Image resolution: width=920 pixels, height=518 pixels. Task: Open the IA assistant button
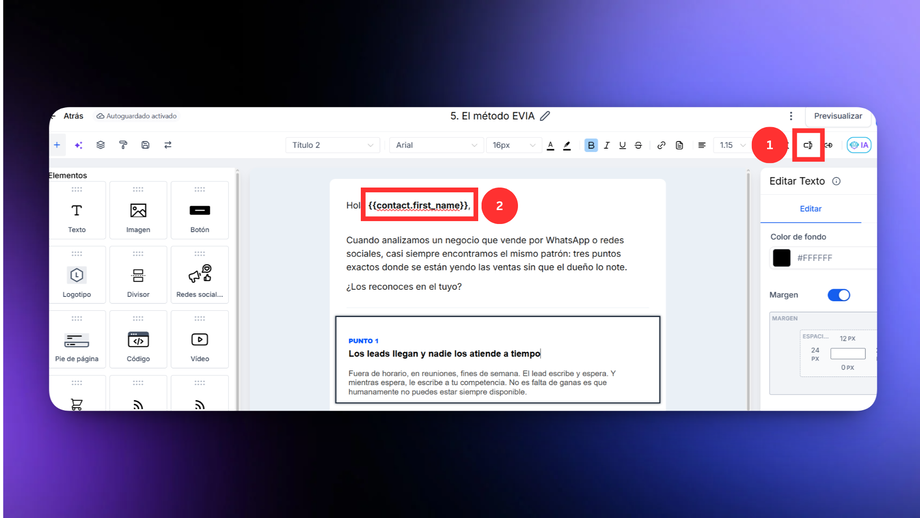[x=859, y=145]
